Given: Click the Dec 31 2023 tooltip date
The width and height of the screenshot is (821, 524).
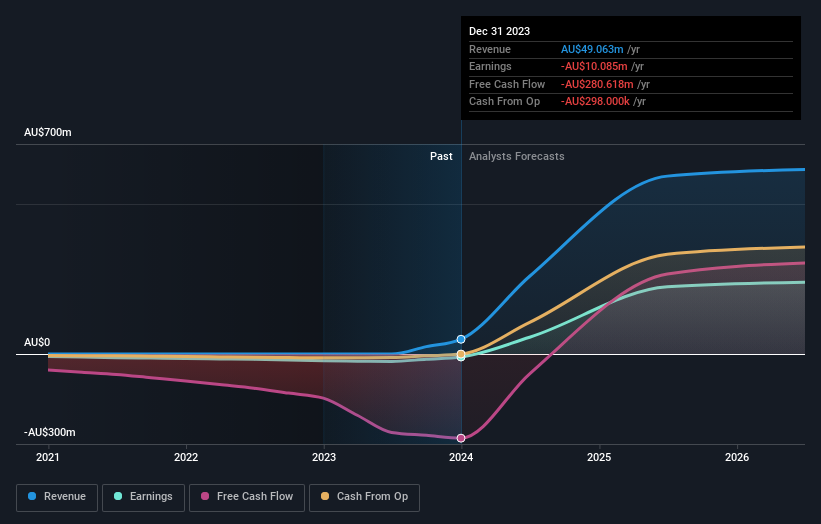Looking at the screenshot, I should point(500,31).
